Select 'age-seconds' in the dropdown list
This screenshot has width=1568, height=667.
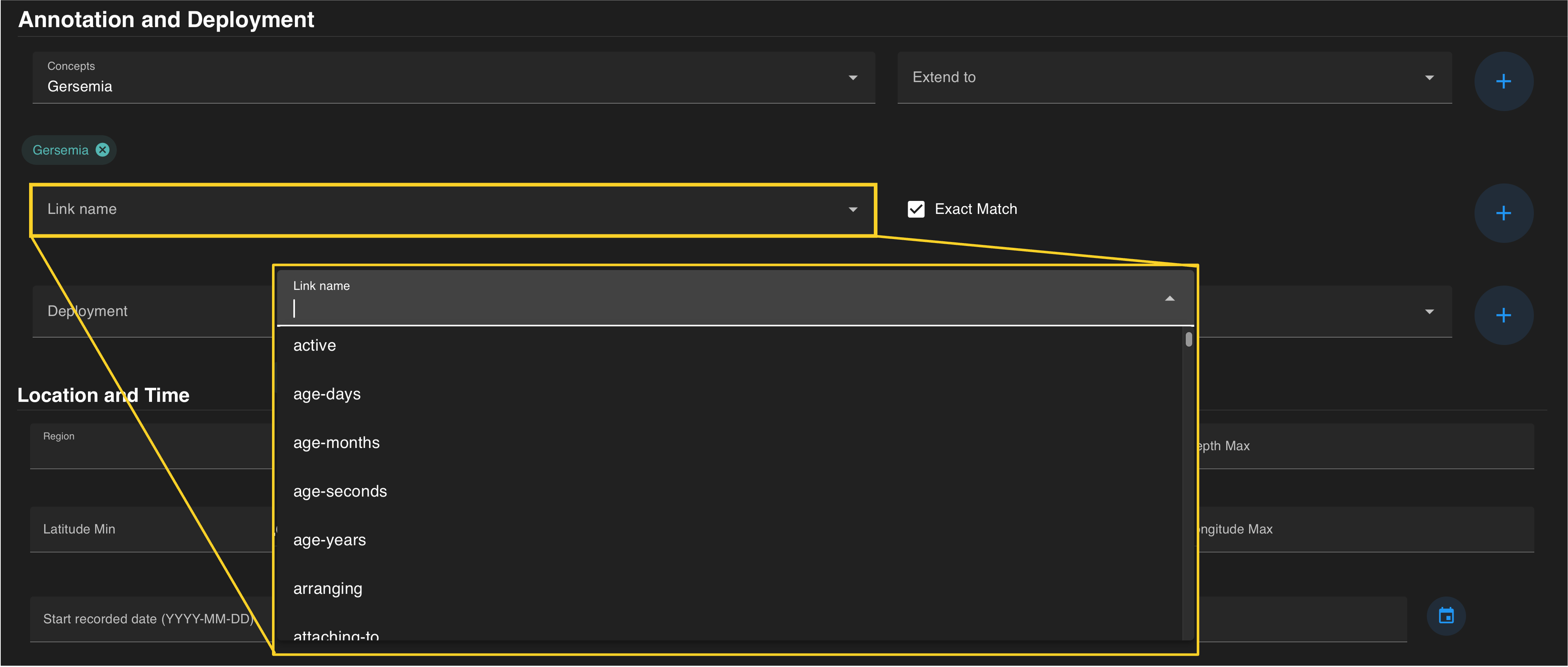tap(340, 492)
